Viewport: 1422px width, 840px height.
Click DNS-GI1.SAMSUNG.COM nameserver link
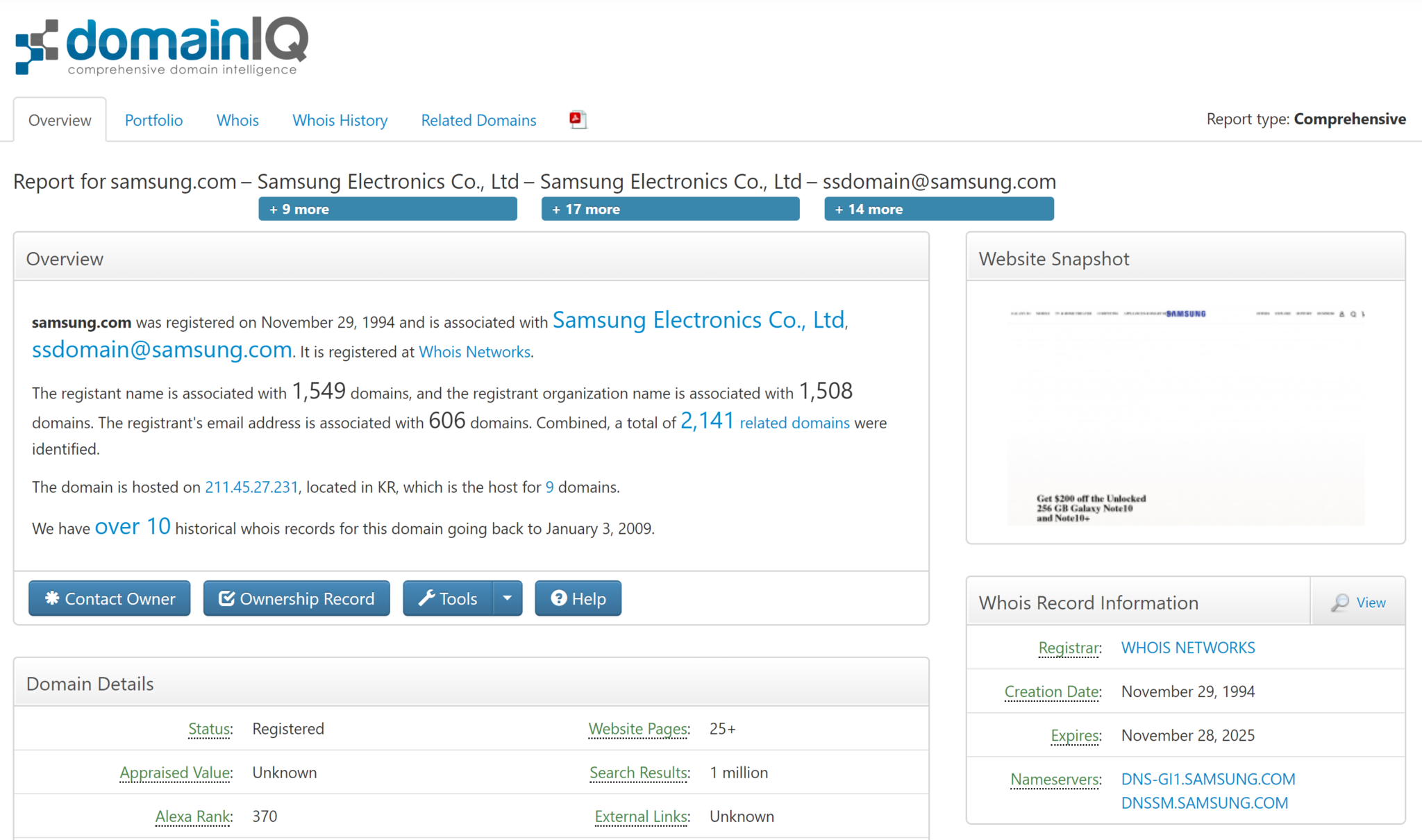tap(1207, 779)
